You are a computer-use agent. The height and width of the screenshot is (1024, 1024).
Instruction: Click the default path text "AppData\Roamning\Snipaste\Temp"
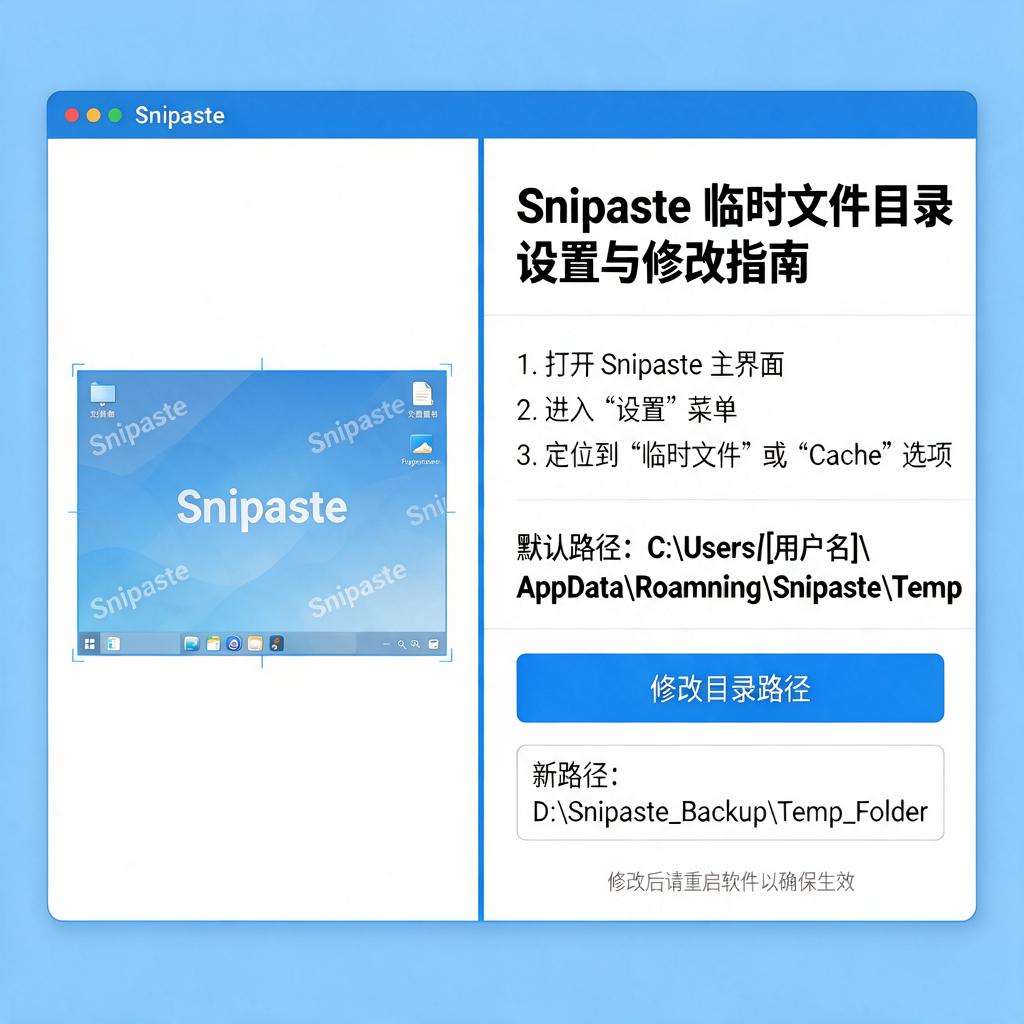pyautogui.click(x=739, y=587)
